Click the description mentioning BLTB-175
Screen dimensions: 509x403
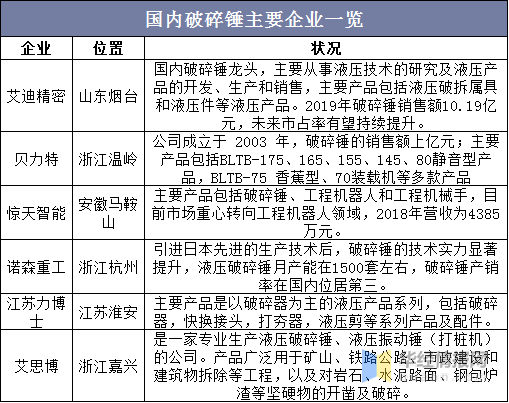tap(326, 159)
